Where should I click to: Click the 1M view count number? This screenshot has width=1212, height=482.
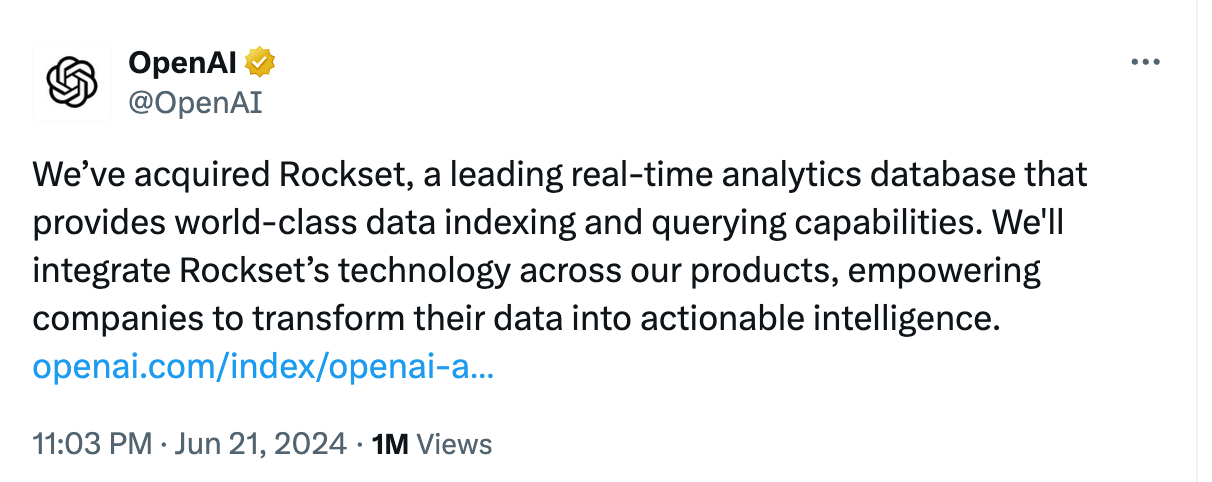pos(389,443)
